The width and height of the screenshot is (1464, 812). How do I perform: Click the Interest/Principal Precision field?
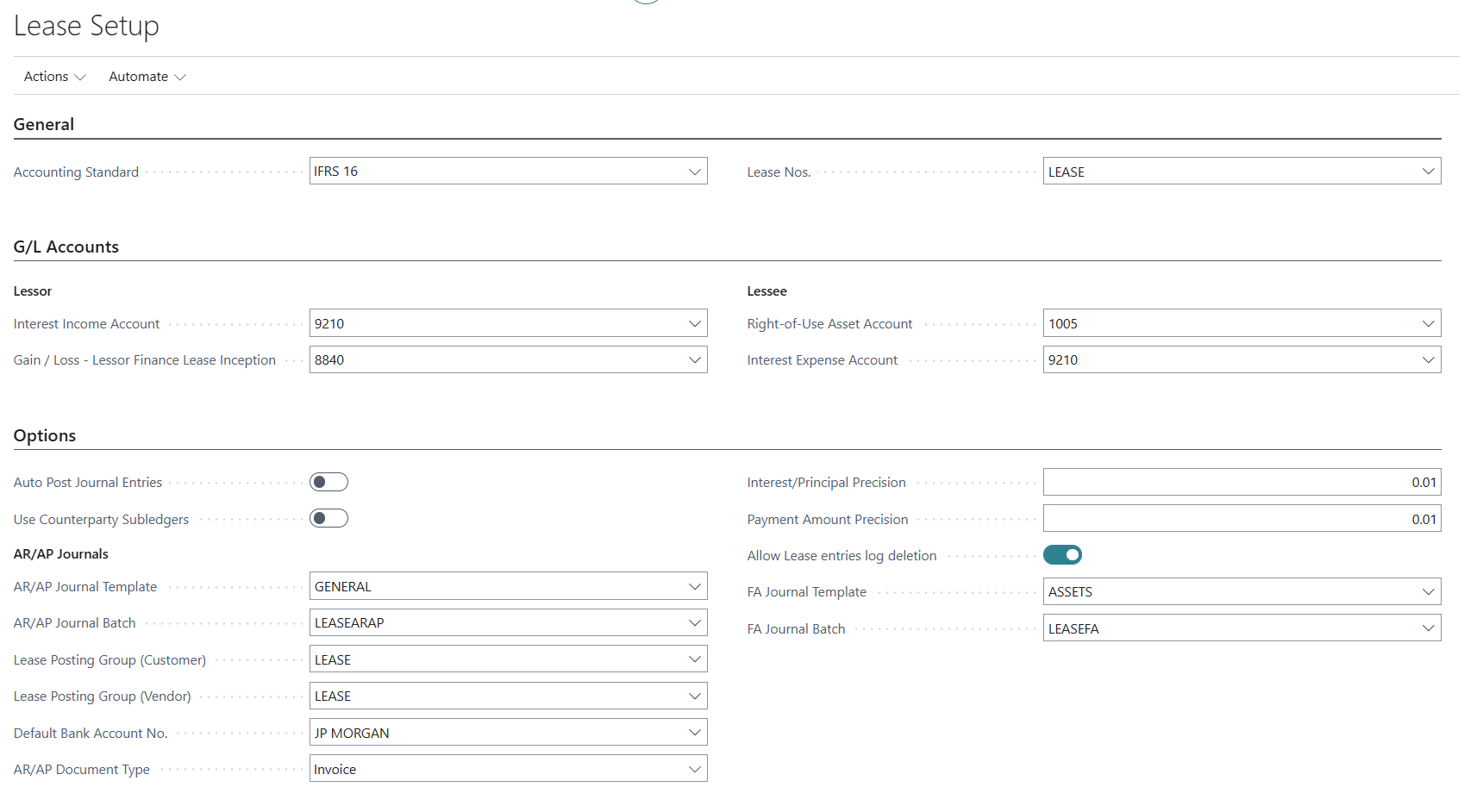point(1241,483)
